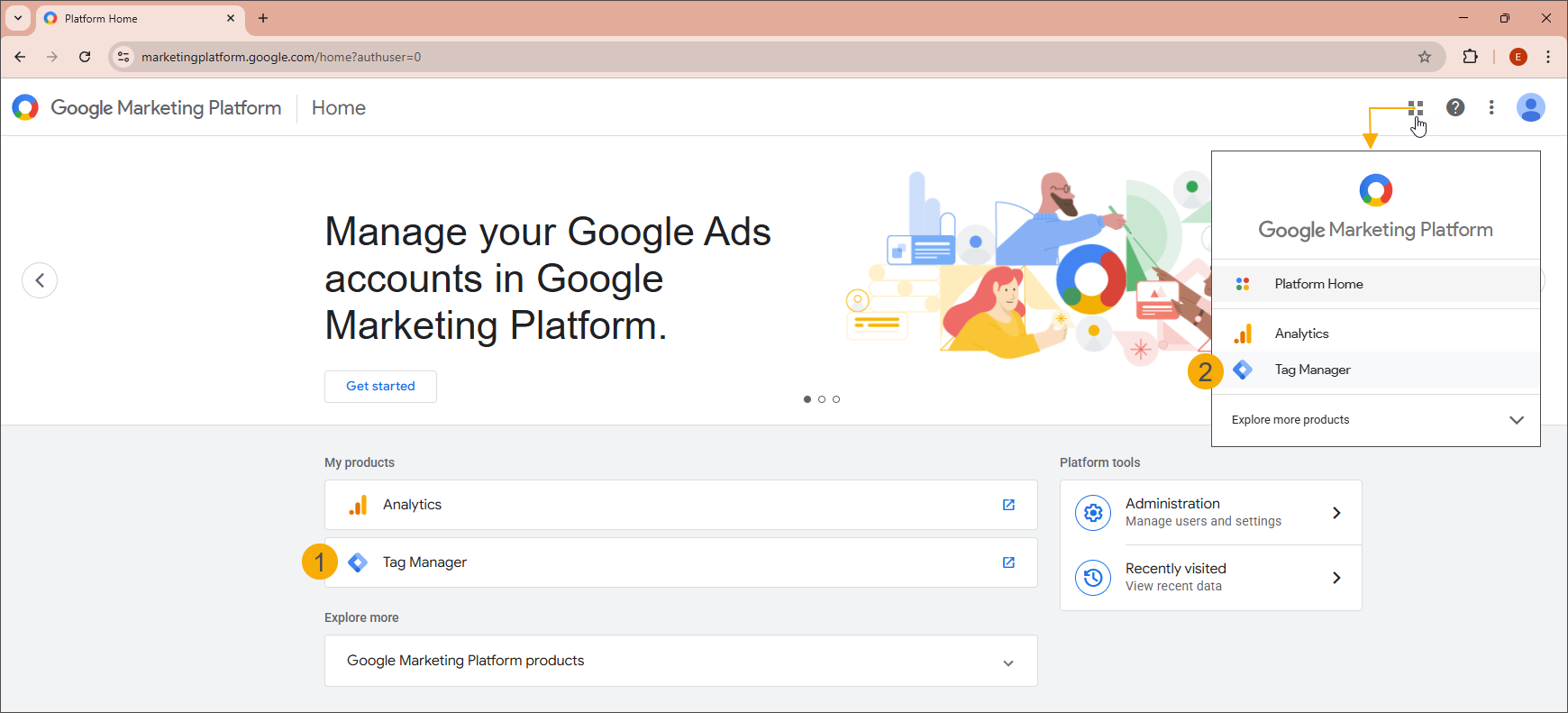Reload the current page
The image size is (1568, 713).
(85, 57)
